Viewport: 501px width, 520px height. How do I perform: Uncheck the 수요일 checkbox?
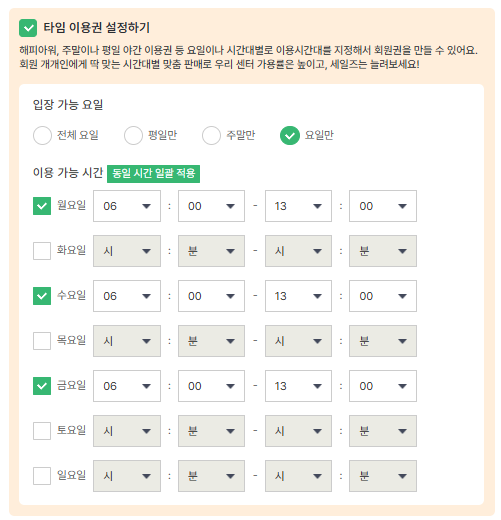(x=42, y=296)
